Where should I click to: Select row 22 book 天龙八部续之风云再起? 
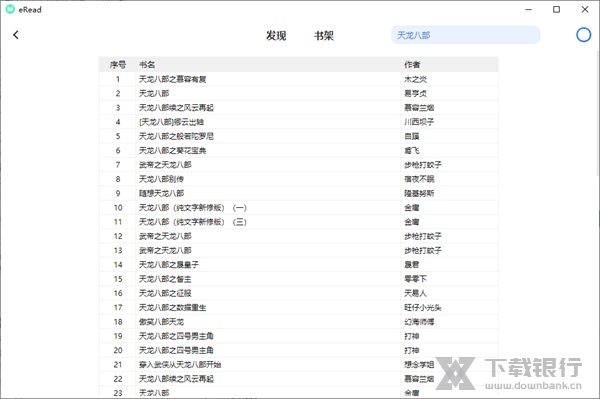[176, 379]
